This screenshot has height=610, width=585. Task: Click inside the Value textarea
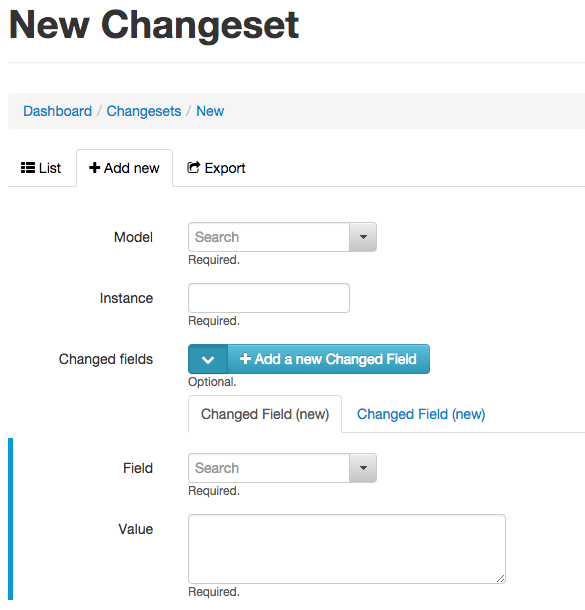click(347, 549)
